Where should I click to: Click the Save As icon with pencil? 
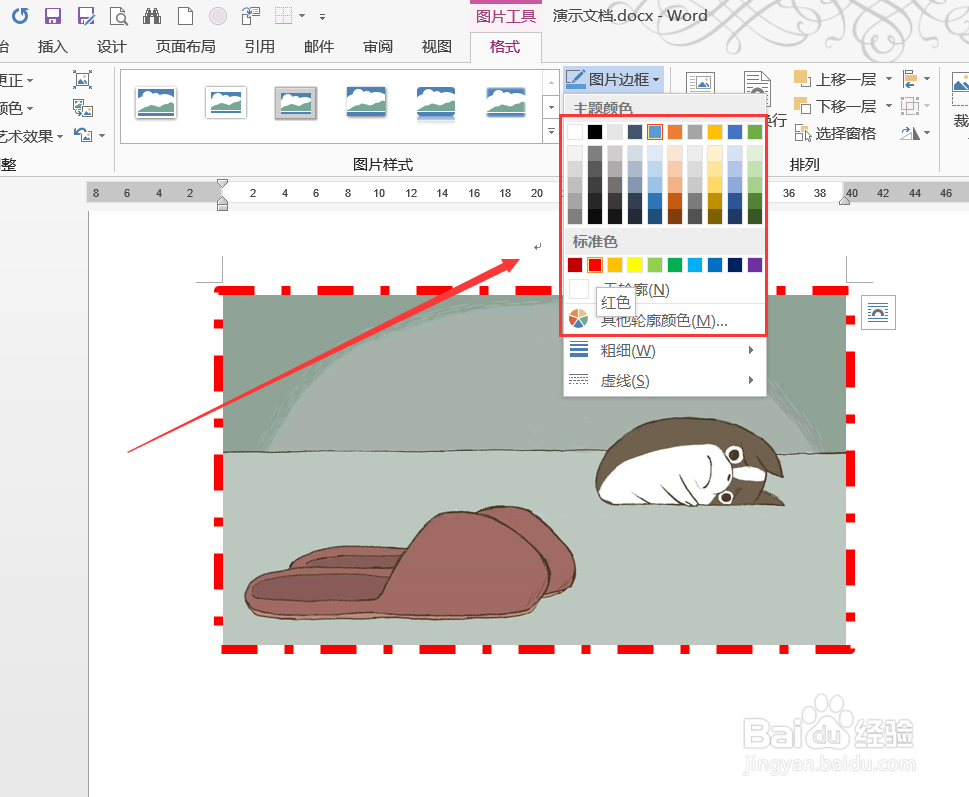(x=86, y=15)
